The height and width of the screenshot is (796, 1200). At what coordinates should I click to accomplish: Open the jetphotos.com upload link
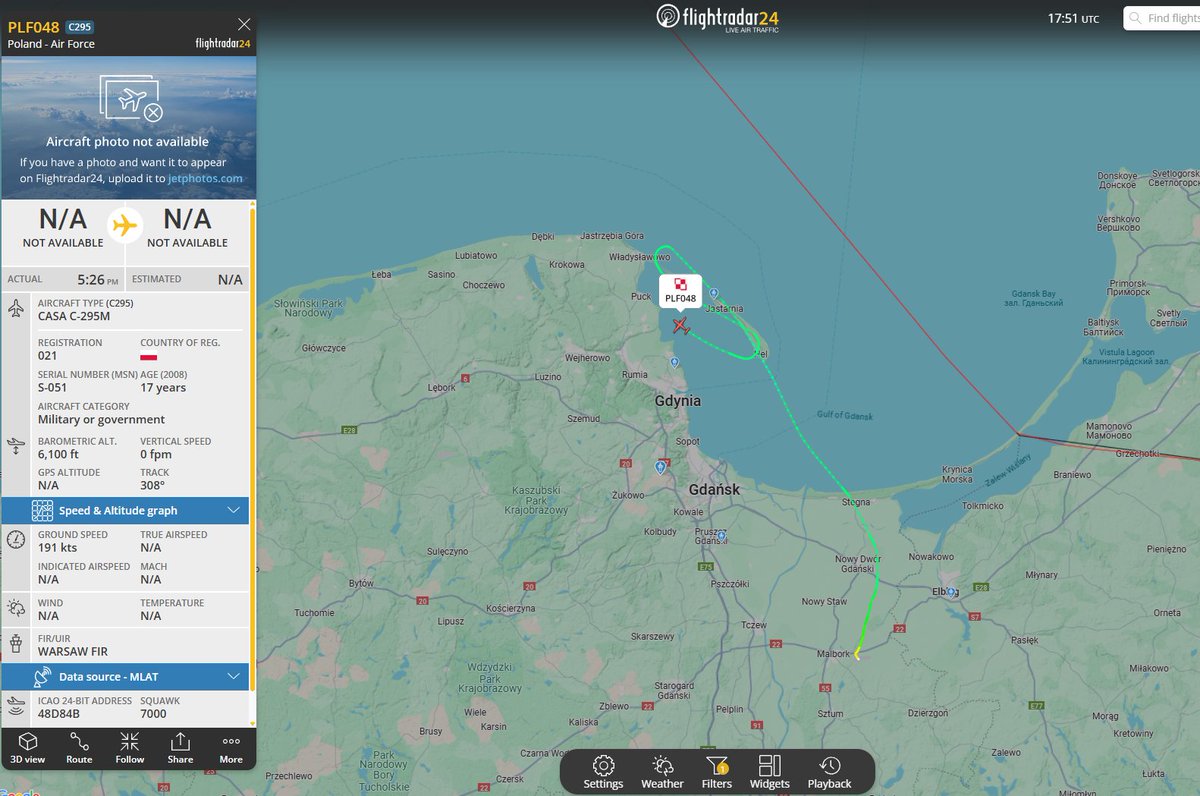coord(205,178)
